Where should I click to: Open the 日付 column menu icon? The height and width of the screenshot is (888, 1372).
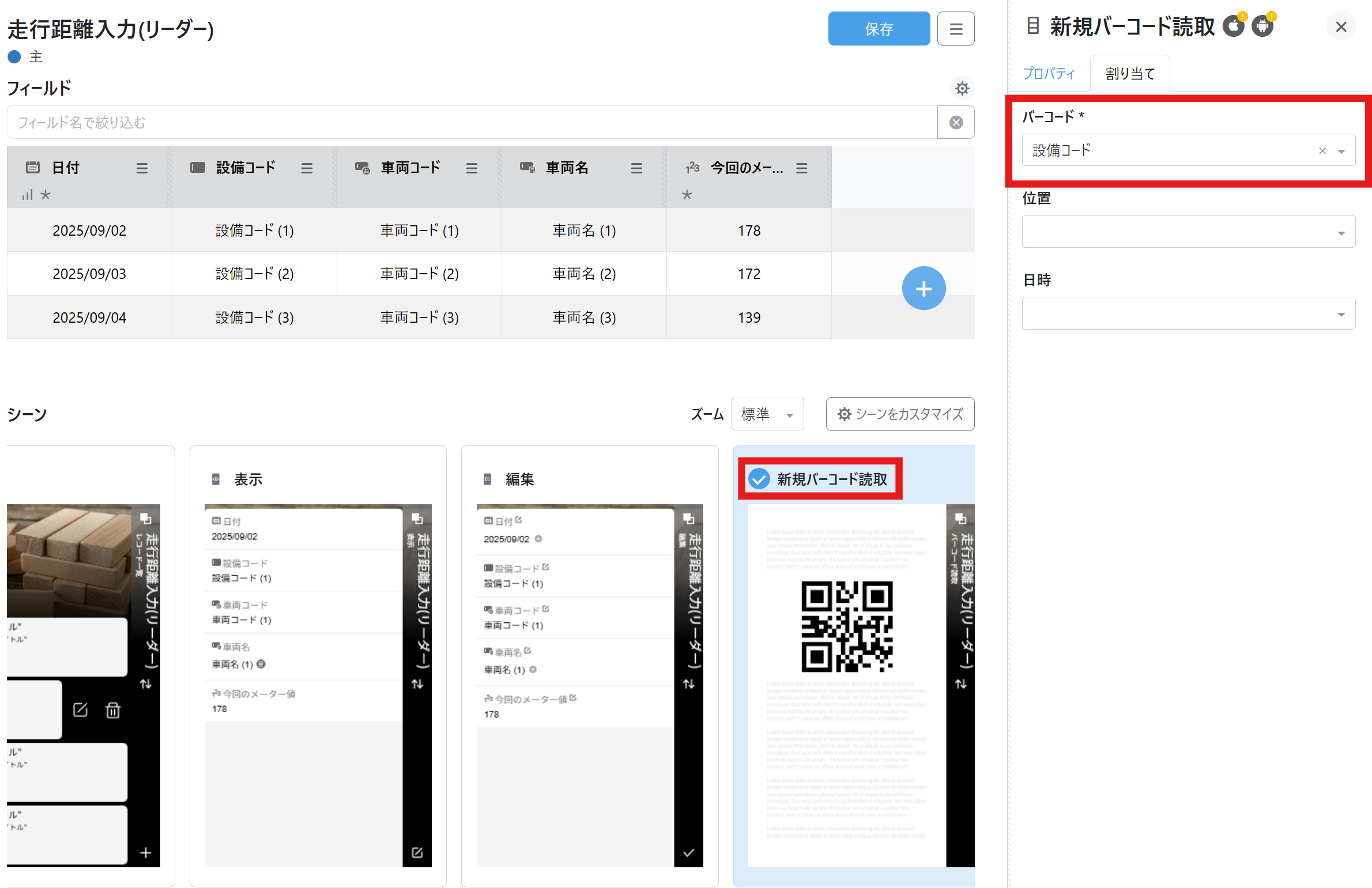click(x=142, y=168)
